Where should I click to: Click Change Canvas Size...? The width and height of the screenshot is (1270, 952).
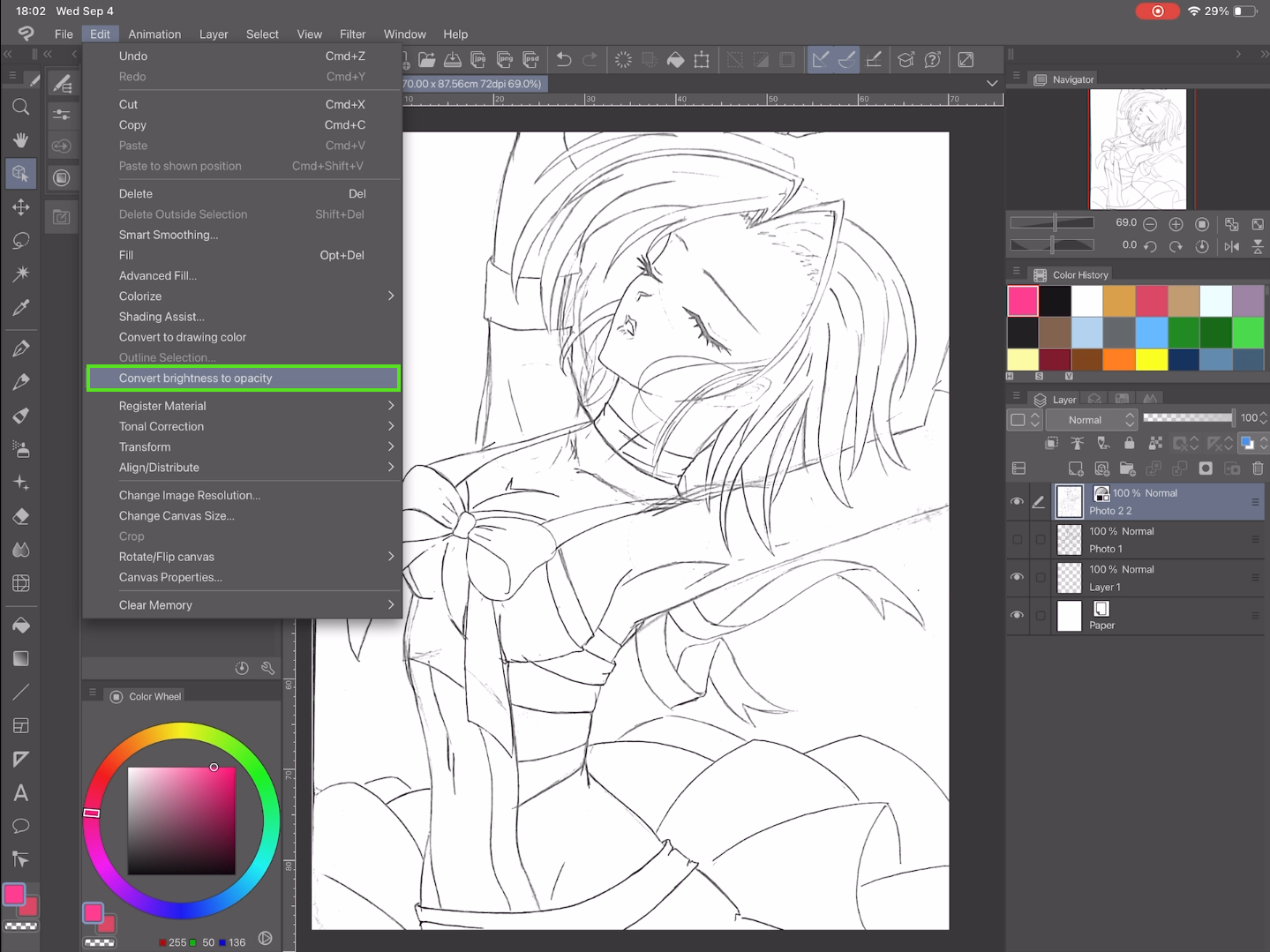177,516
